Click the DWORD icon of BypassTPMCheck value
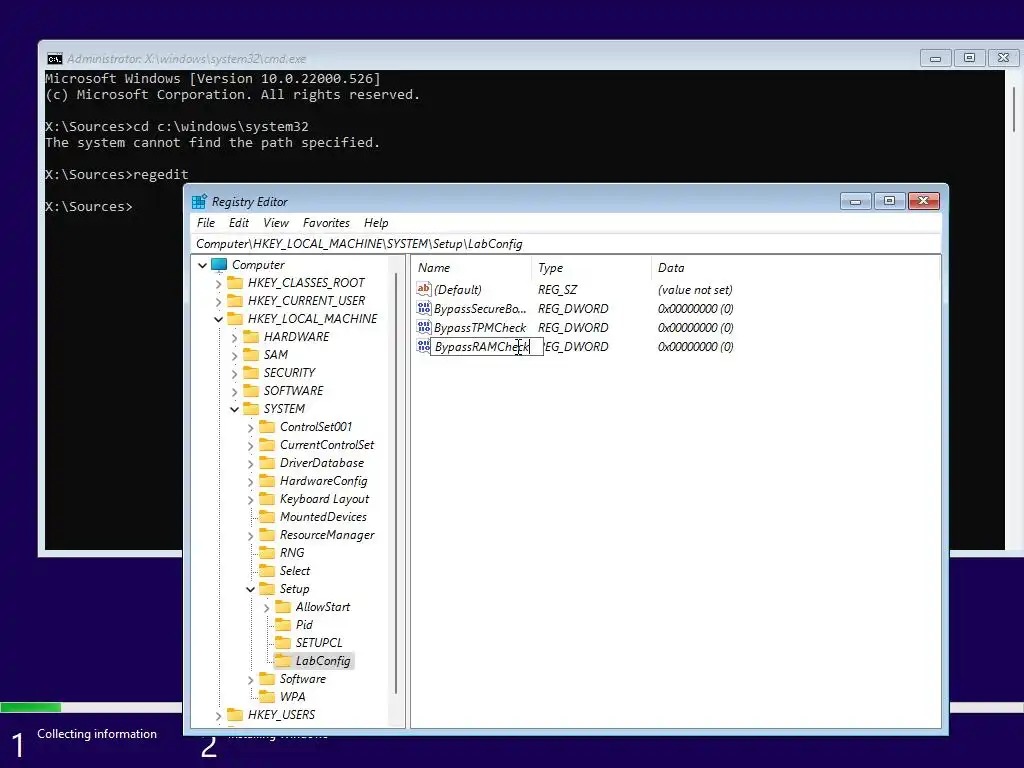The width and height of the screenshot is (1024, 768). pos(424,327)
